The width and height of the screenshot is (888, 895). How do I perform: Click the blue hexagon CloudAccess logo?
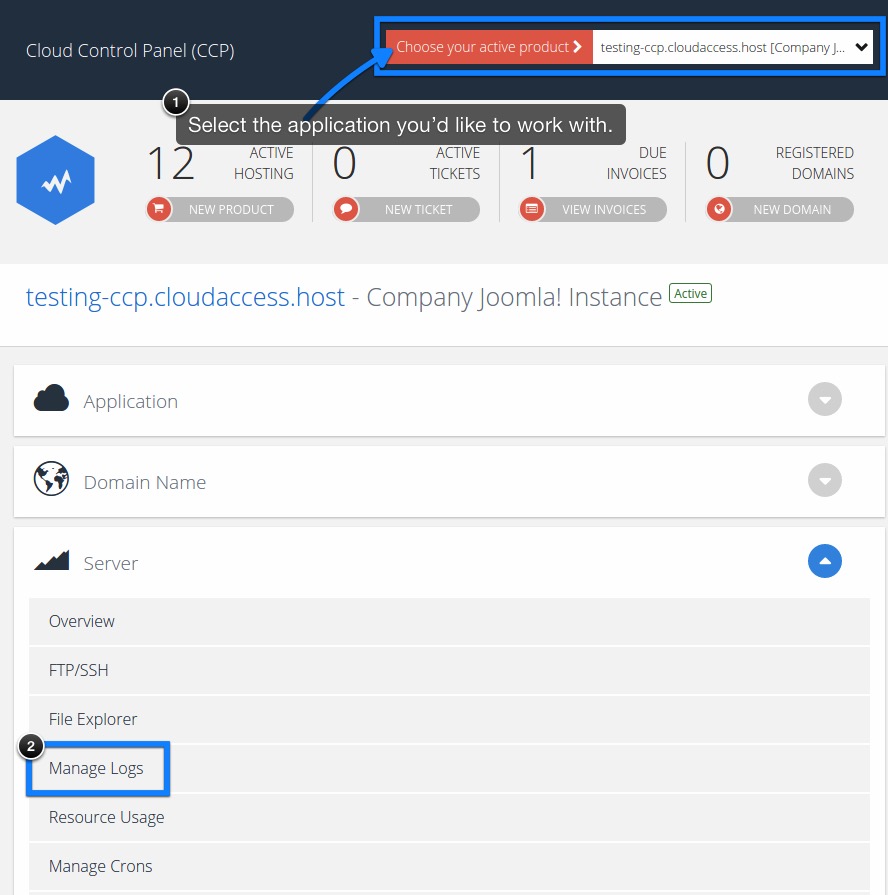[55, 180]
